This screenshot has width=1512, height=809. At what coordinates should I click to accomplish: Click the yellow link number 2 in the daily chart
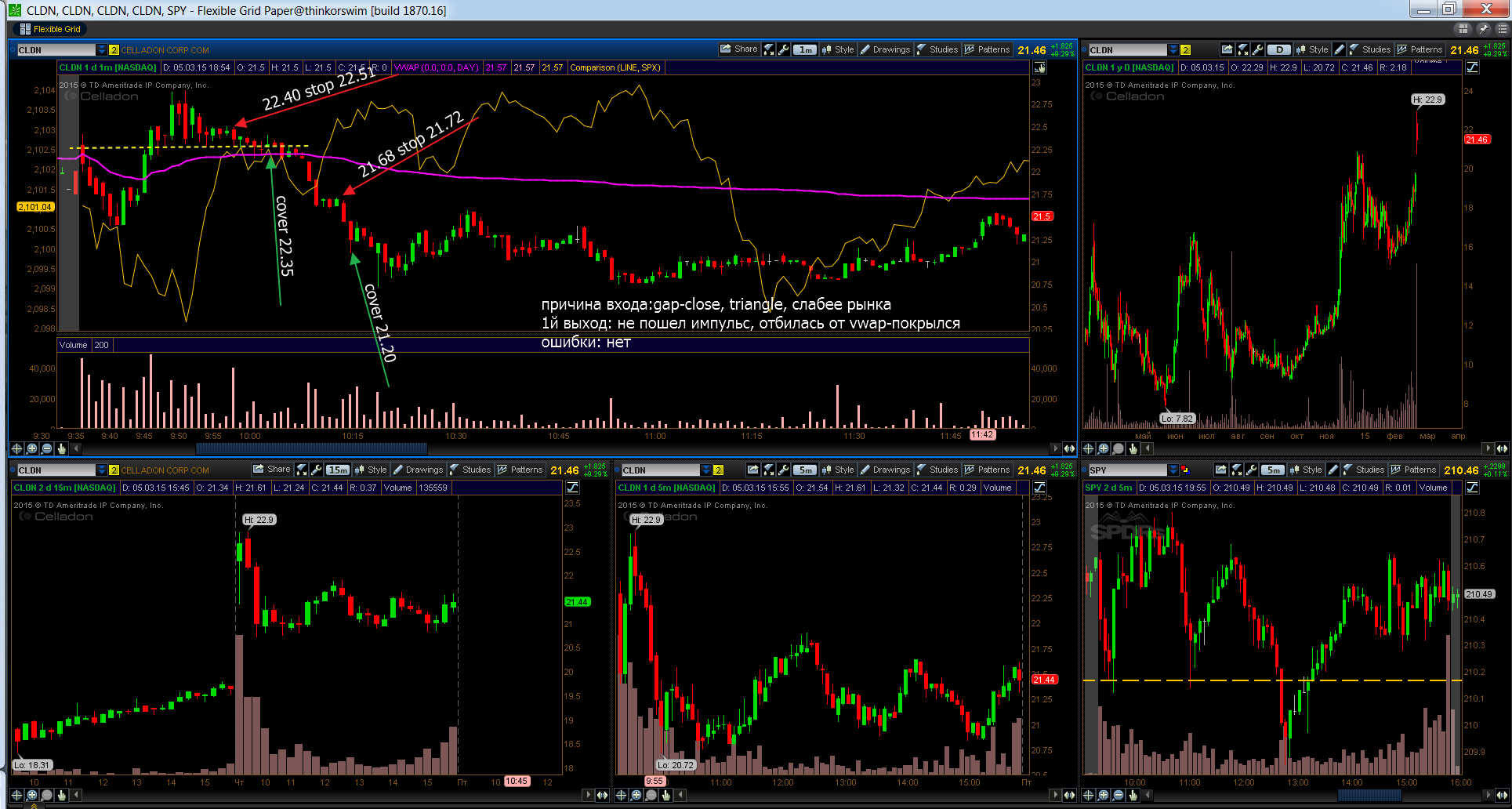(1185, 50)
